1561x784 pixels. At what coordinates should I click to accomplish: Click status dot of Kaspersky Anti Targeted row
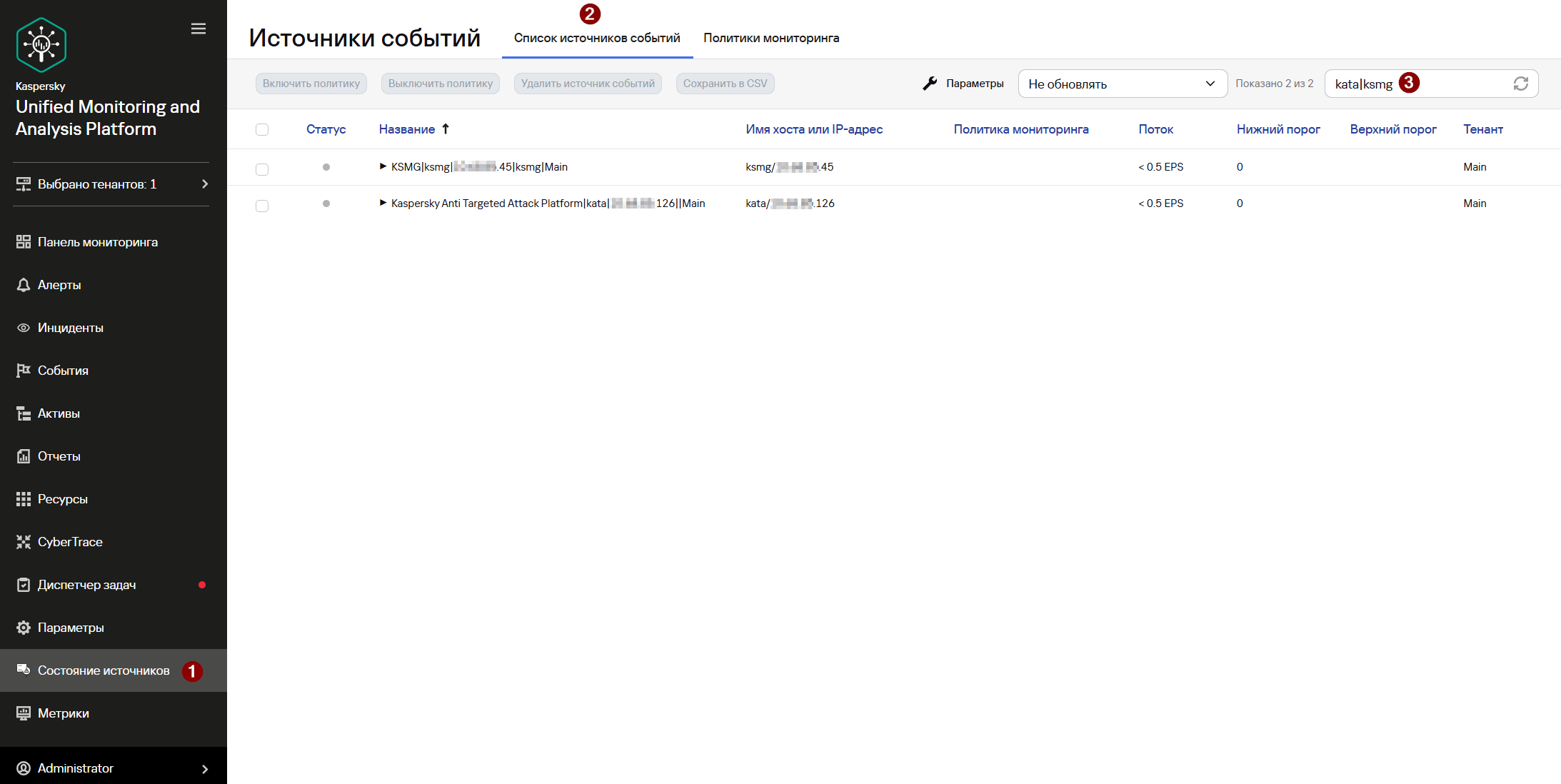pos(326,203)
